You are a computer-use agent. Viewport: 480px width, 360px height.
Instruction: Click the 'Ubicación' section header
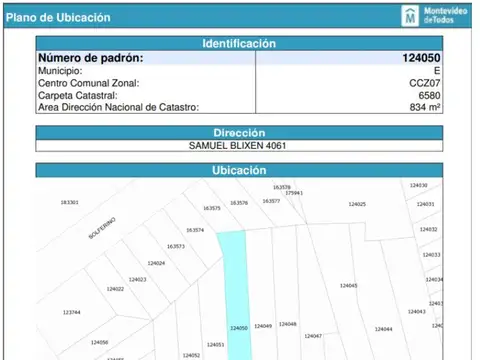pos(239,170)
